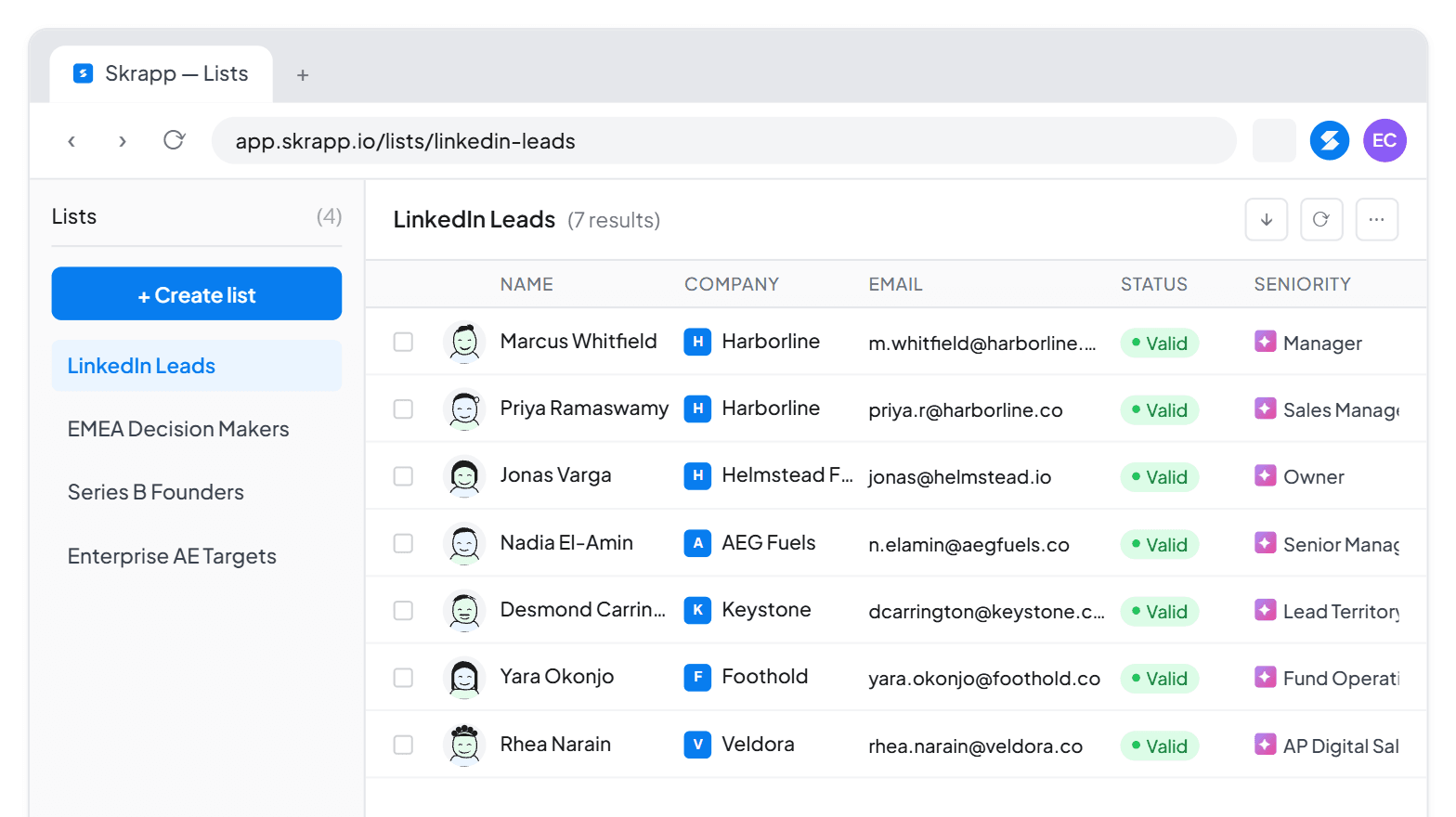Click the EMAIL column header
Screen dimensions: 1456x817
[x=896, y=284]
